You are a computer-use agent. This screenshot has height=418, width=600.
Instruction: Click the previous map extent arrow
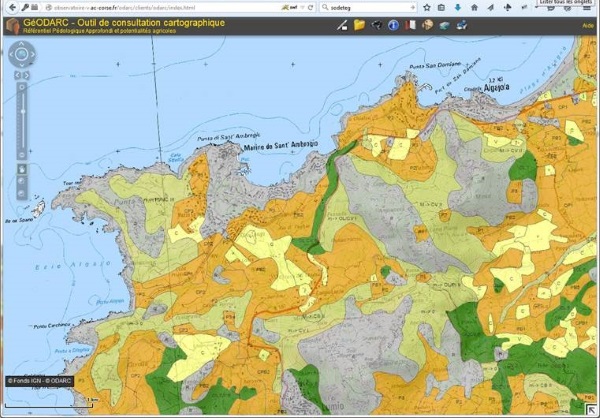click(x=17, y=75)
